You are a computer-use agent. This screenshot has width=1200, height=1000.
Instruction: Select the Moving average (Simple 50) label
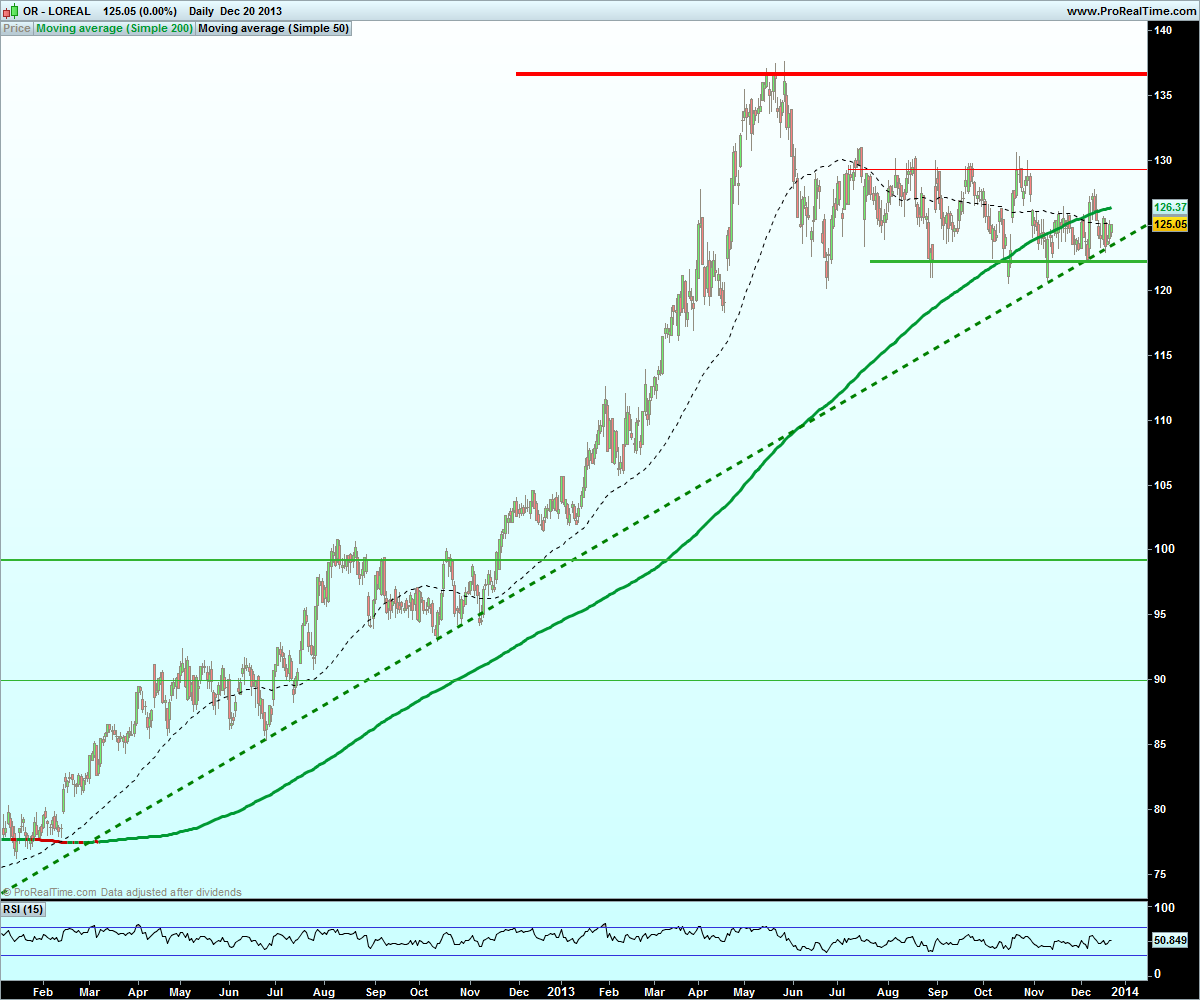pyautogui.click(x=274, y=28)
